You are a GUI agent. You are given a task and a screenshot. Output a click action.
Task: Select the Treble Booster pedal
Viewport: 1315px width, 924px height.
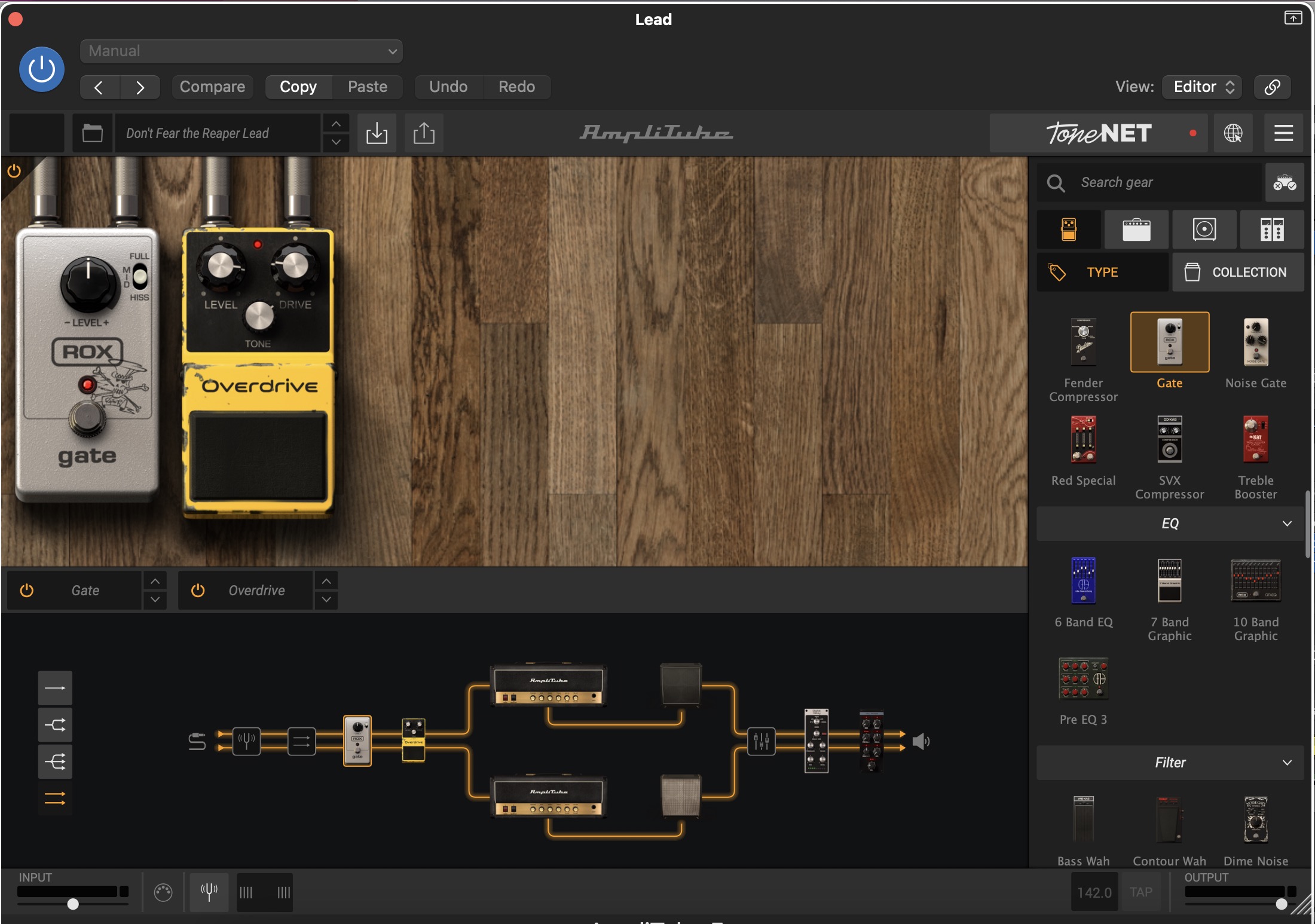[1256, 457]
